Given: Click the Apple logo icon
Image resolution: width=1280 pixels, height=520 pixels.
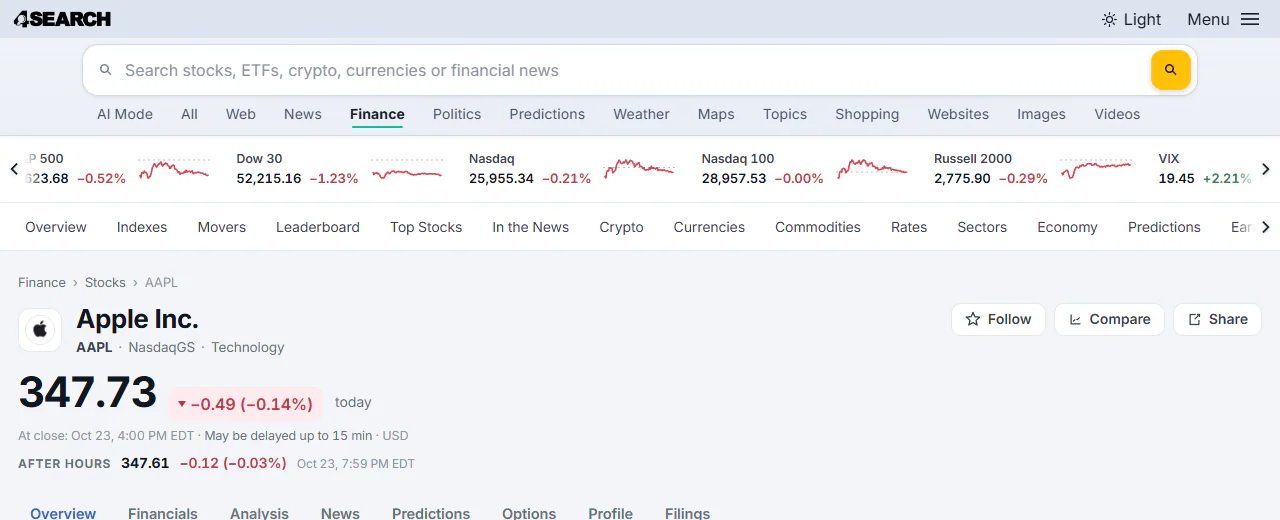Looking at the screenshot, I should point(40,330).
